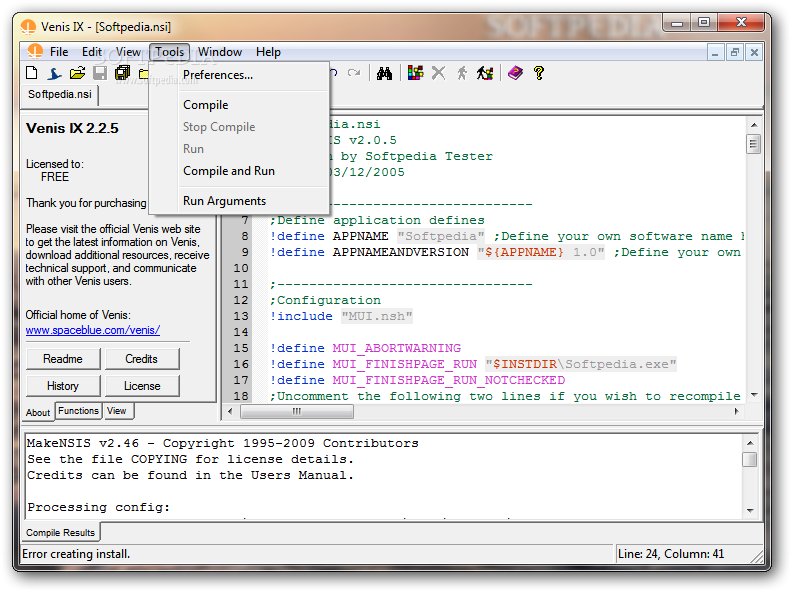Click the disabled Run menu entry
The image size is (792, 592).
click(x=239, y=149)
